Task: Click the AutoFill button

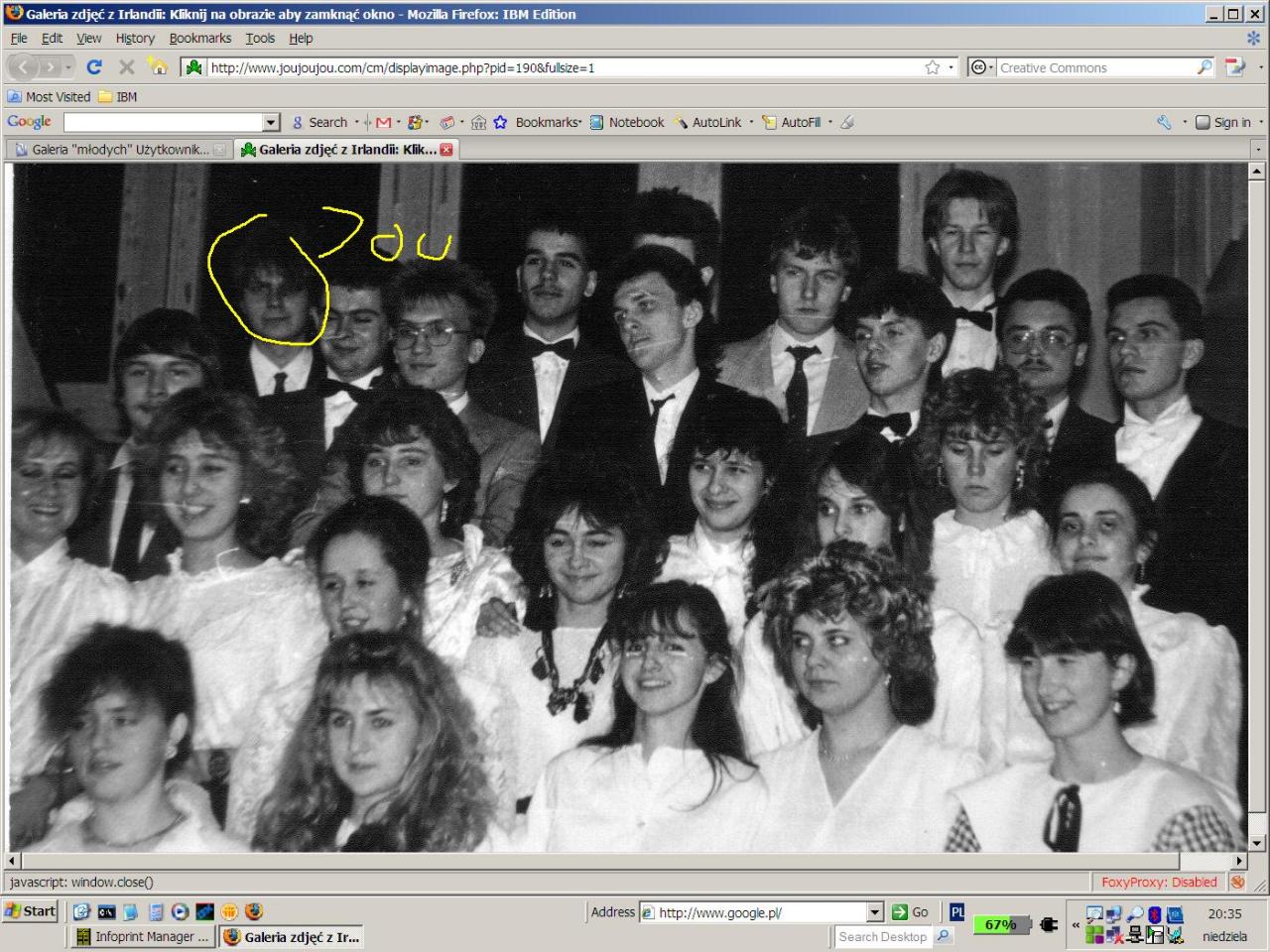Action: pos(792,122)
